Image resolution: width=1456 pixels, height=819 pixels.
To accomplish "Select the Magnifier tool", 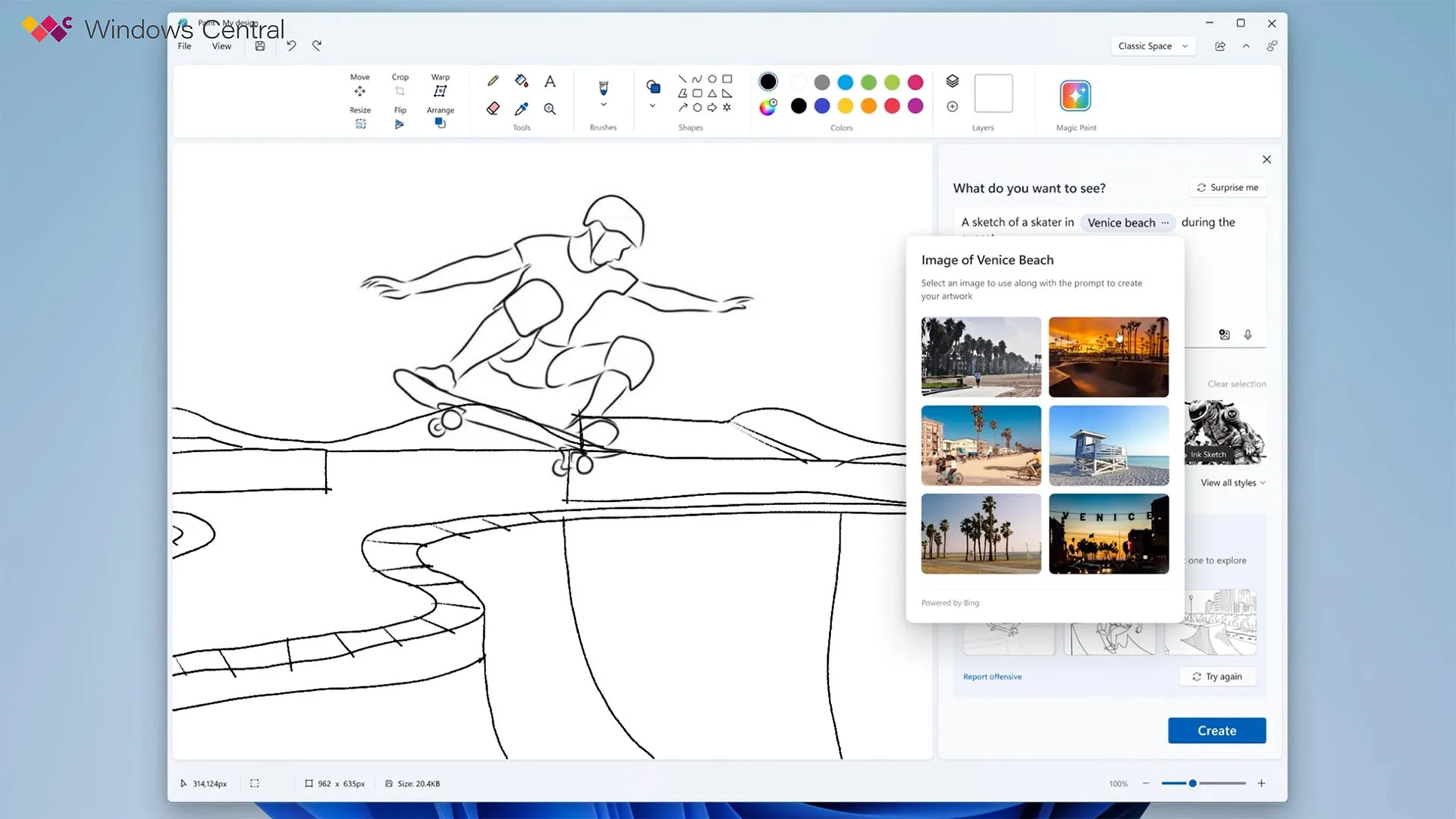I will (x=550, y=108).
